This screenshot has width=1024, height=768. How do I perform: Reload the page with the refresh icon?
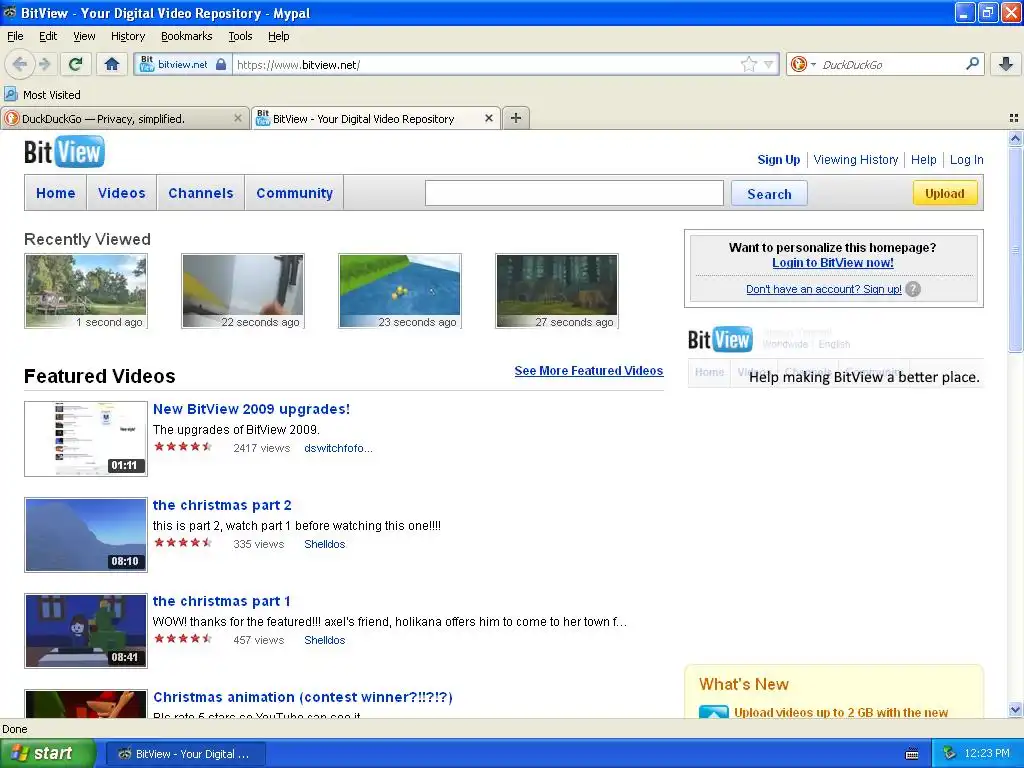(x=75, y=64)
